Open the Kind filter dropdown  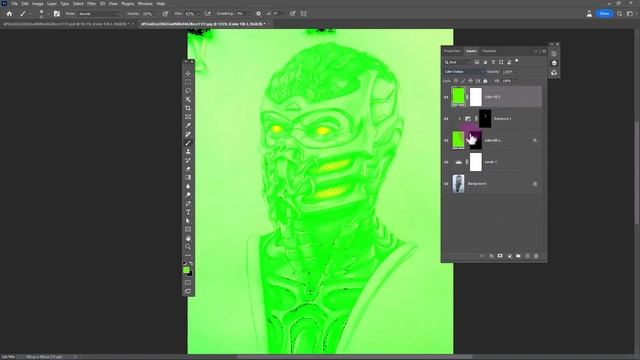[457, 62]
